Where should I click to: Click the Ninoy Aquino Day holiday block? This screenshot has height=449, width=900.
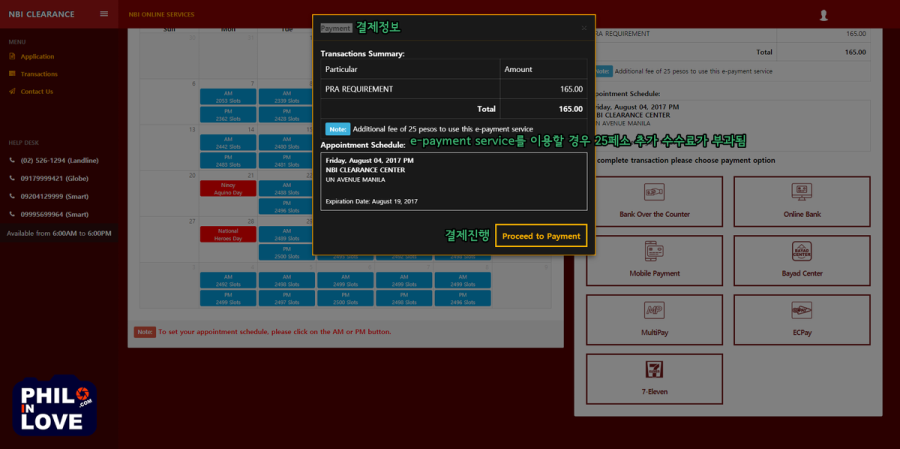pyautogui.click(x=228, y=188)
